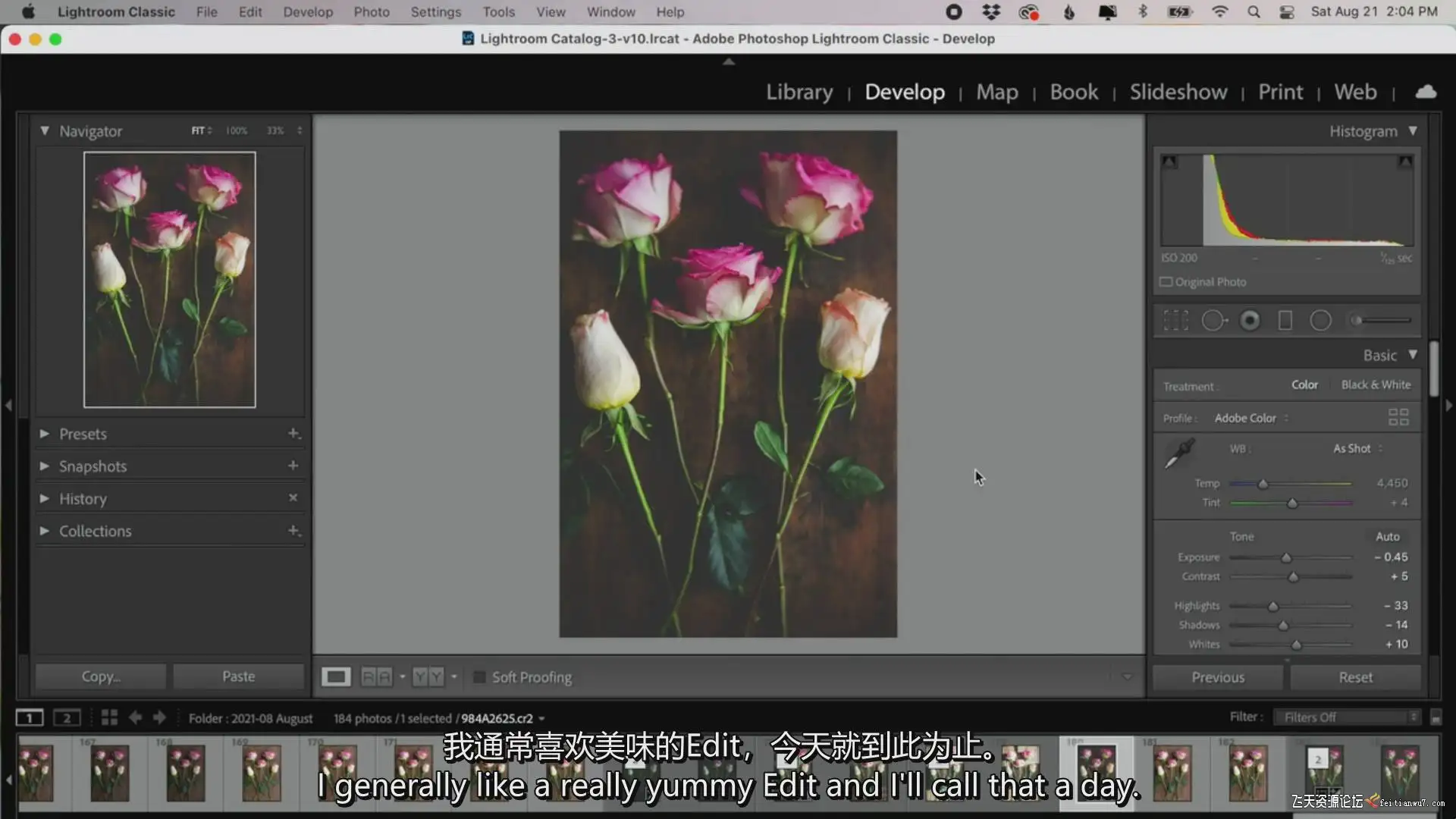1456x819 pixels.
Task: Switch to the Library module
Action: coord(799,92)
